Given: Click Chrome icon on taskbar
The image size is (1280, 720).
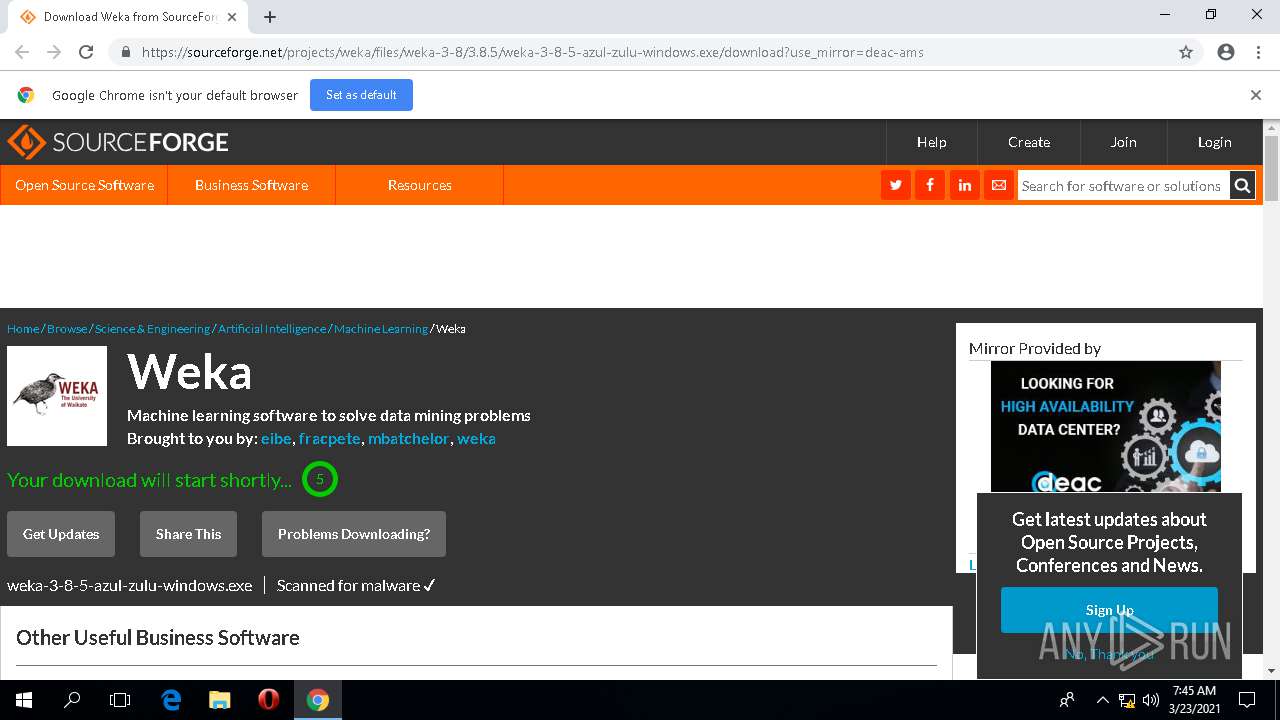Looking at the screenshot, I should point(318,700).
